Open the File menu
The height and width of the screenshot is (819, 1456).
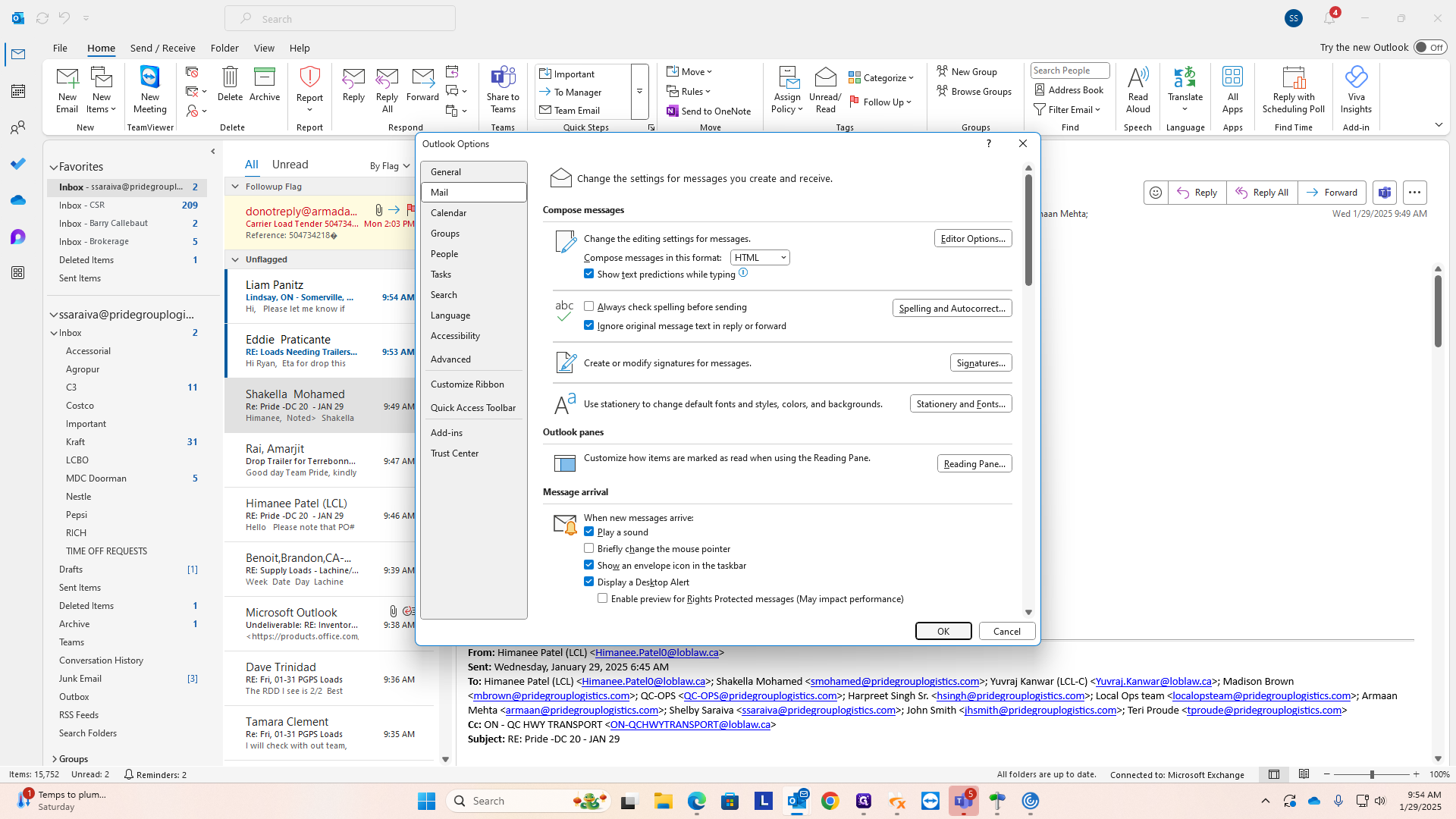click(x=60, y=48)
